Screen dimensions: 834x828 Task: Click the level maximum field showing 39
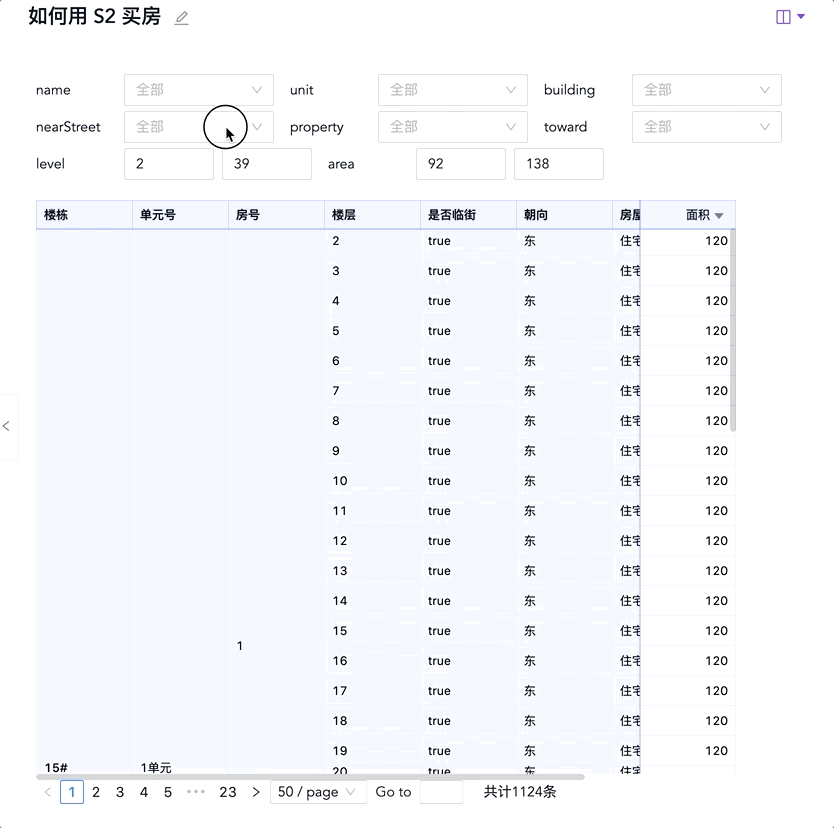[x=267, y=164]
